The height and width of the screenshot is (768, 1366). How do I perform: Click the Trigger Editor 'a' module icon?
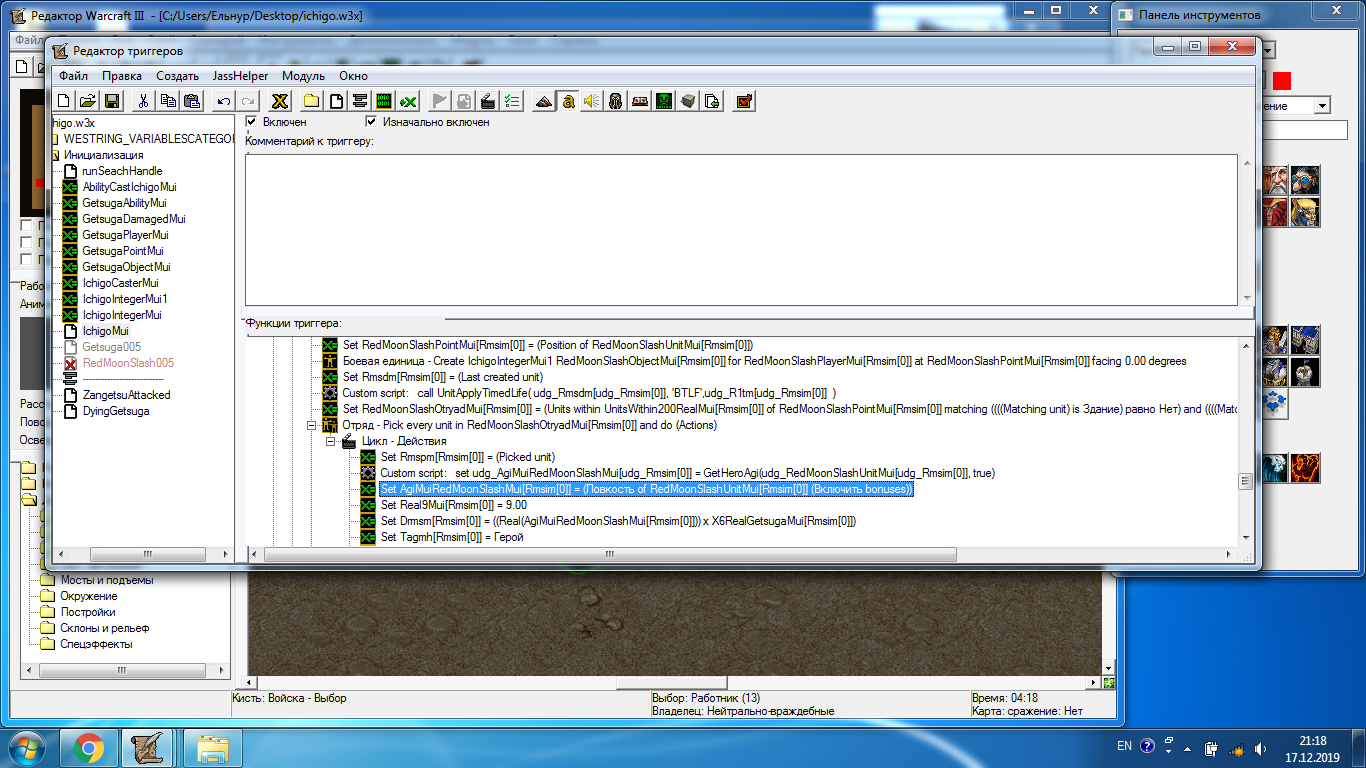[568, 101]
